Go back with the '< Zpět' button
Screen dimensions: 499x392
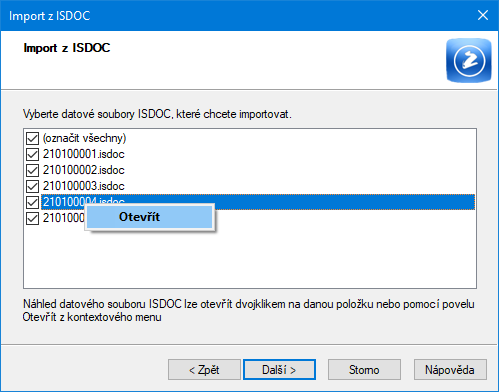click(x=204, y=369)
